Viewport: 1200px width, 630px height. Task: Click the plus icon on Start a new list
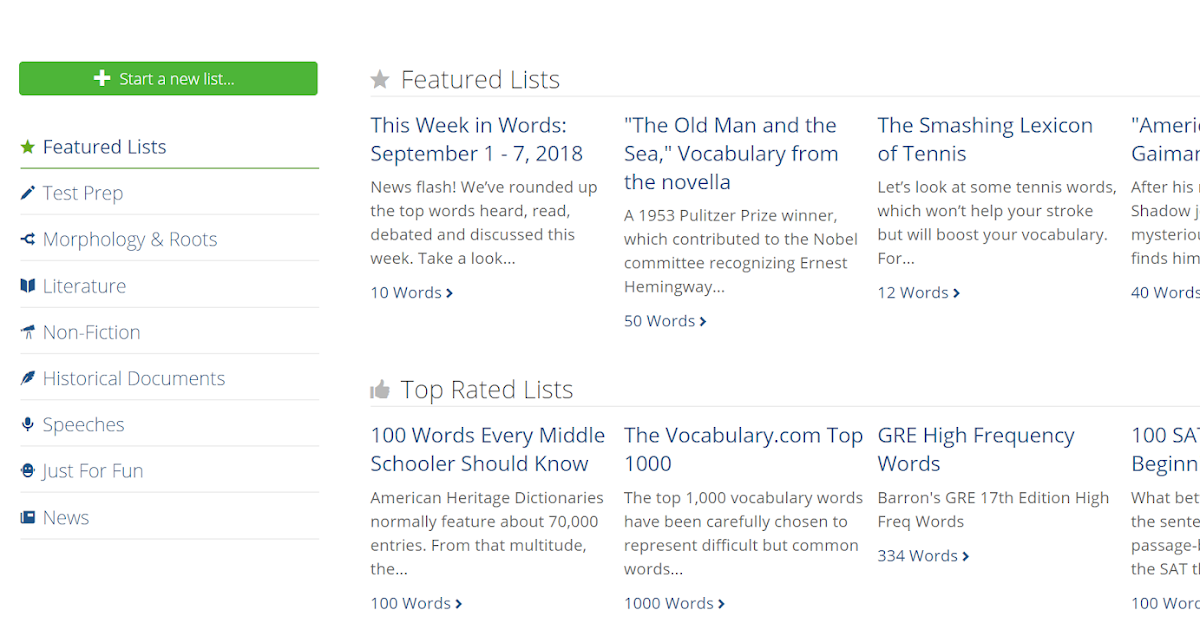(102, 79)
